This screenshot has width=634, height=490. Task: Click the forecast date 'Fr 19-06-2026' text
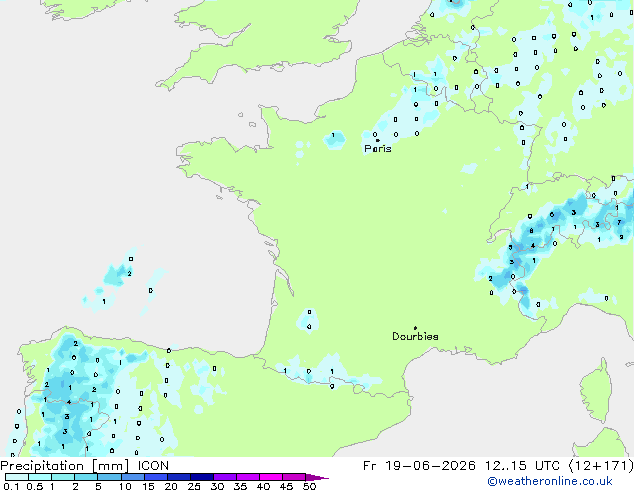click(x=419, y=466)
